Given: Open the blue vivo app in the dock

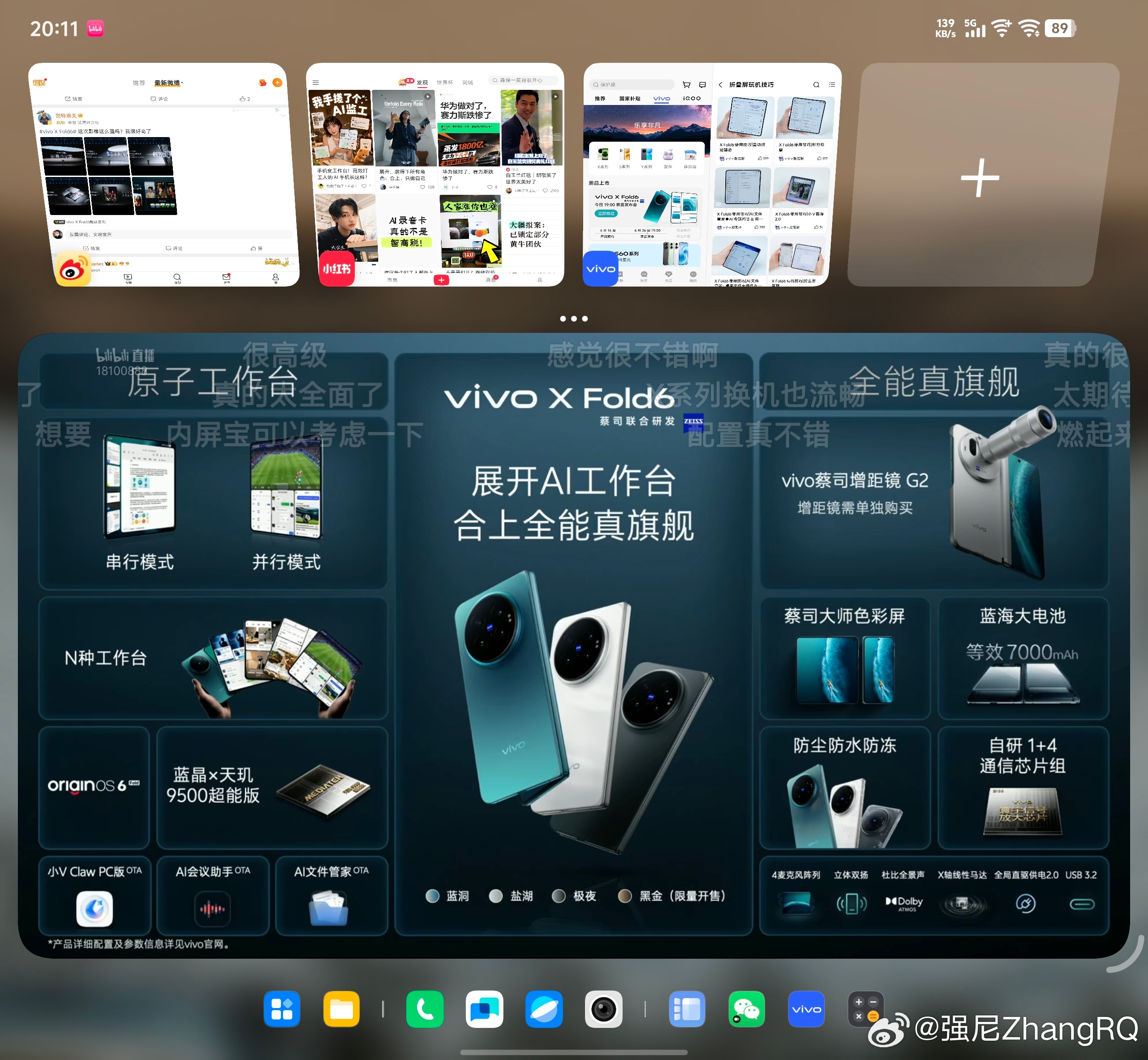Looking at the screenshot, I should [x=806, y=1009].
